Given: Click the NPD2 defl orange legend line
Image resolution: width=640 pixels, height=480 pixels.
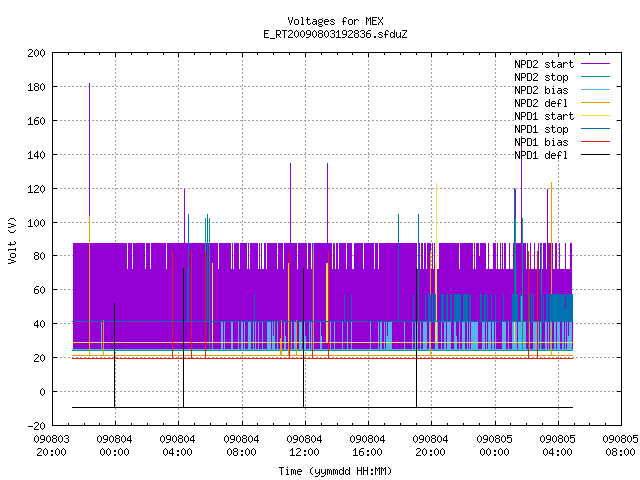Looking at the screenshot, I should pyautogui.click(x=596, y=103).
